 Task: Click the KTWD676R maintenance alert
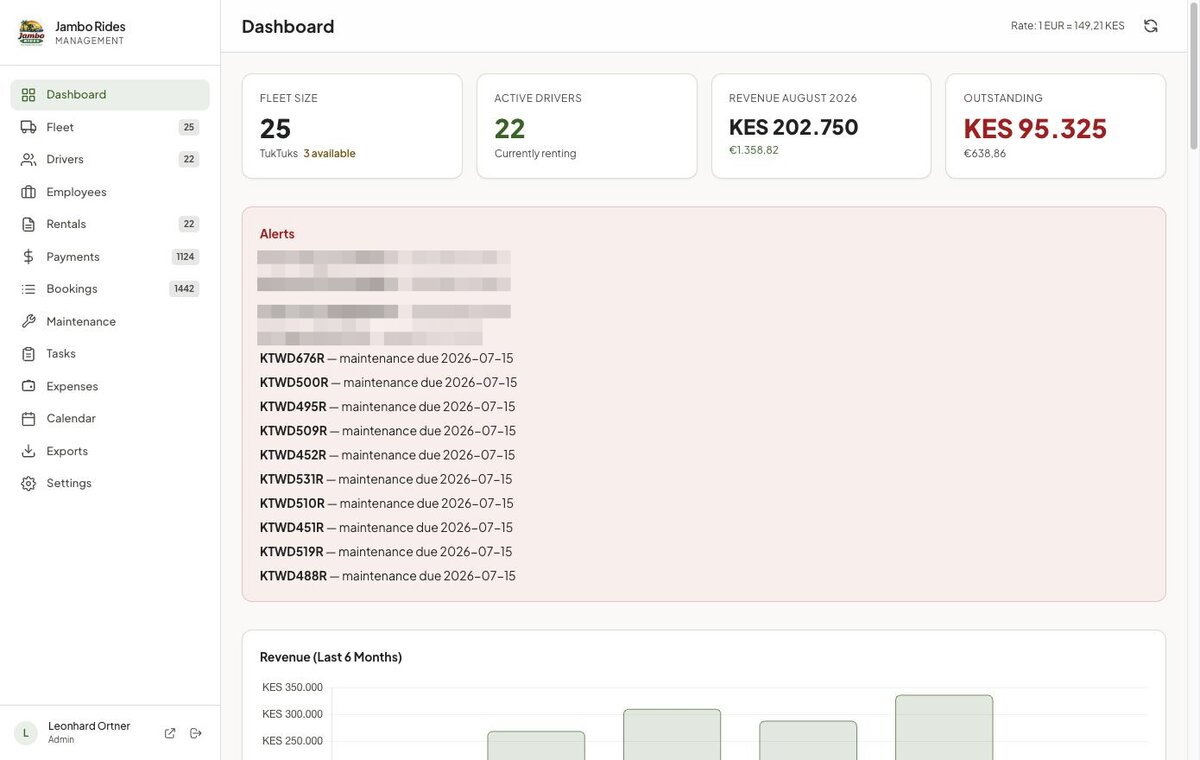[387, 358]
